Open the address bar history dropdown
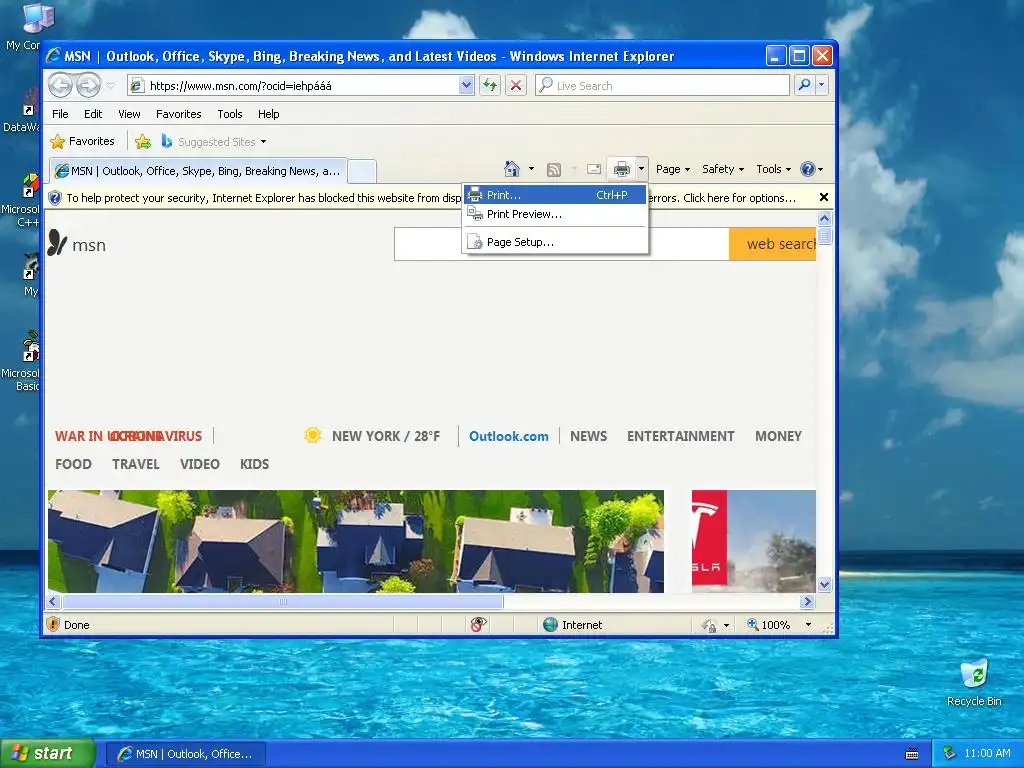 466,85
